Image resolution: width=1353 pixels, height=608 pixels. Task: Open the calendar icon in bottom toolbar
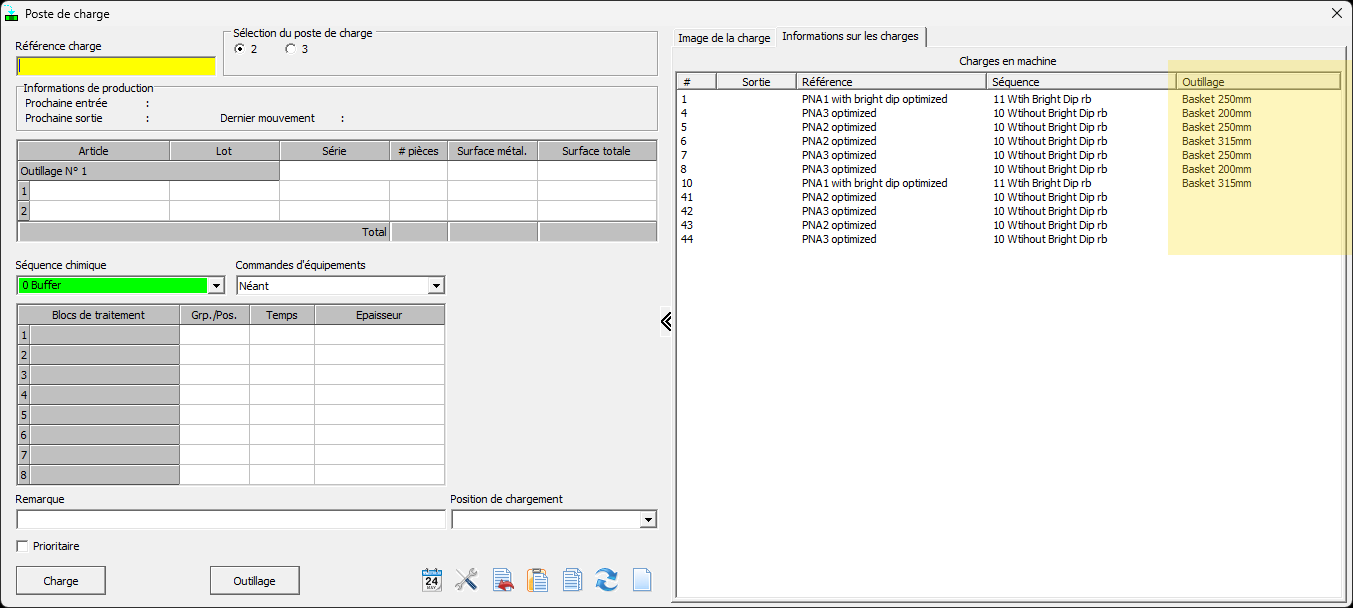[x=432, y=580]
